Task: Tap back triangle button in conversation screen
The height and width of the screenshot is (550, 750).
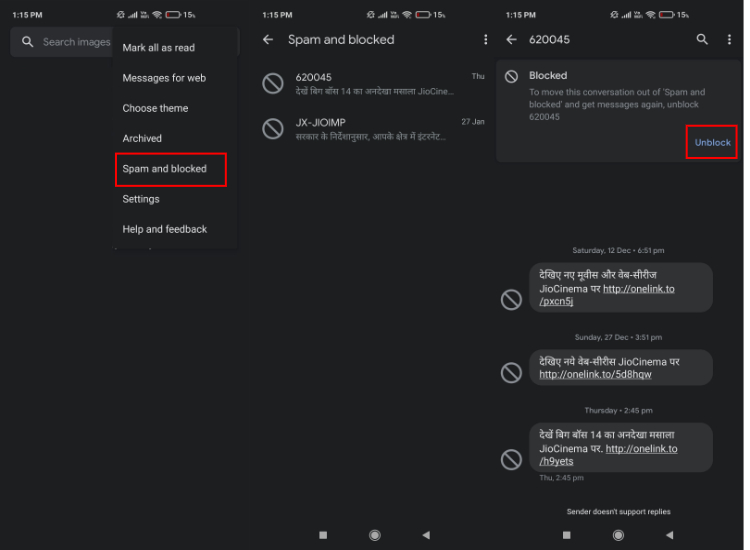Action: 670,535
